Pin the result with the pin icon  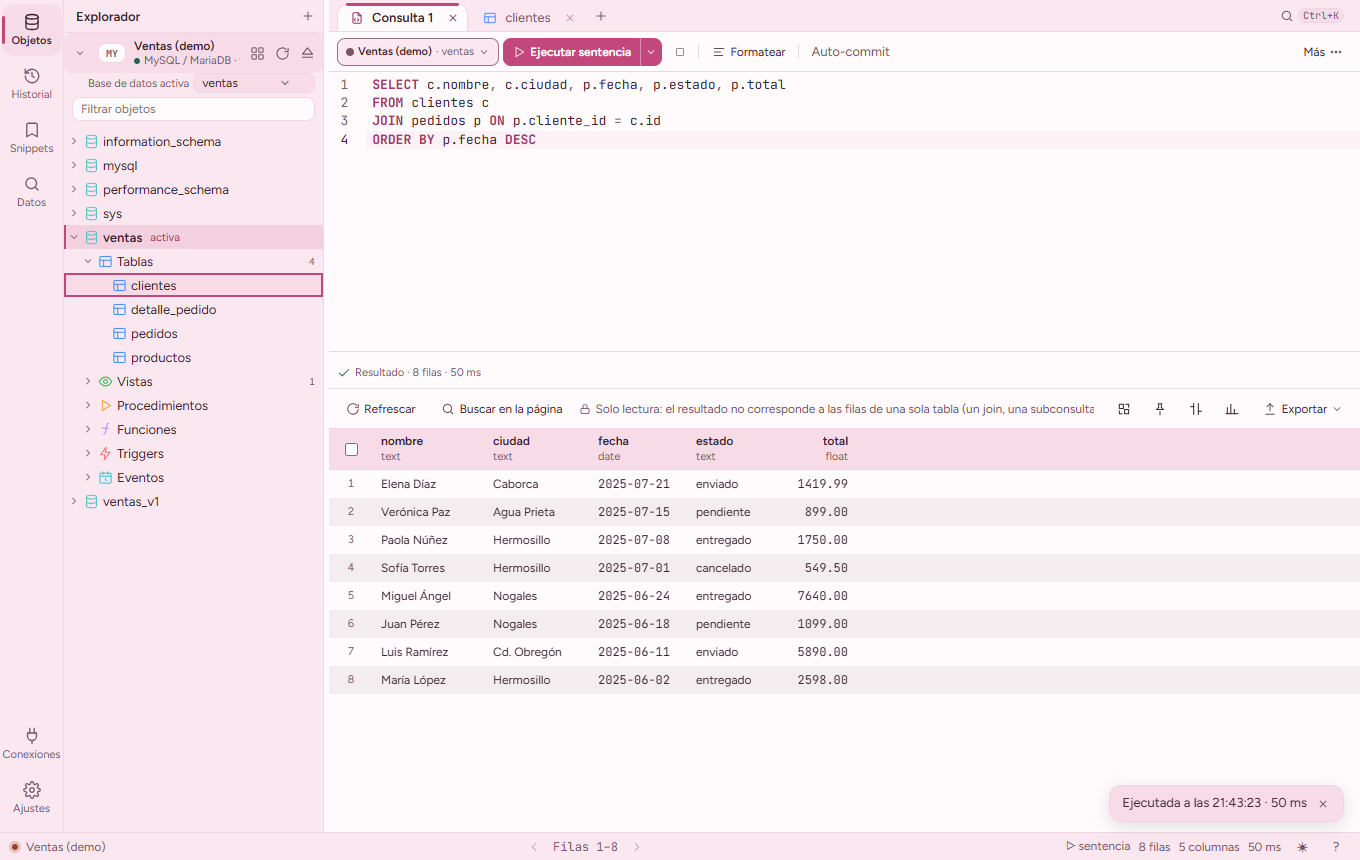click(1160, 409)
